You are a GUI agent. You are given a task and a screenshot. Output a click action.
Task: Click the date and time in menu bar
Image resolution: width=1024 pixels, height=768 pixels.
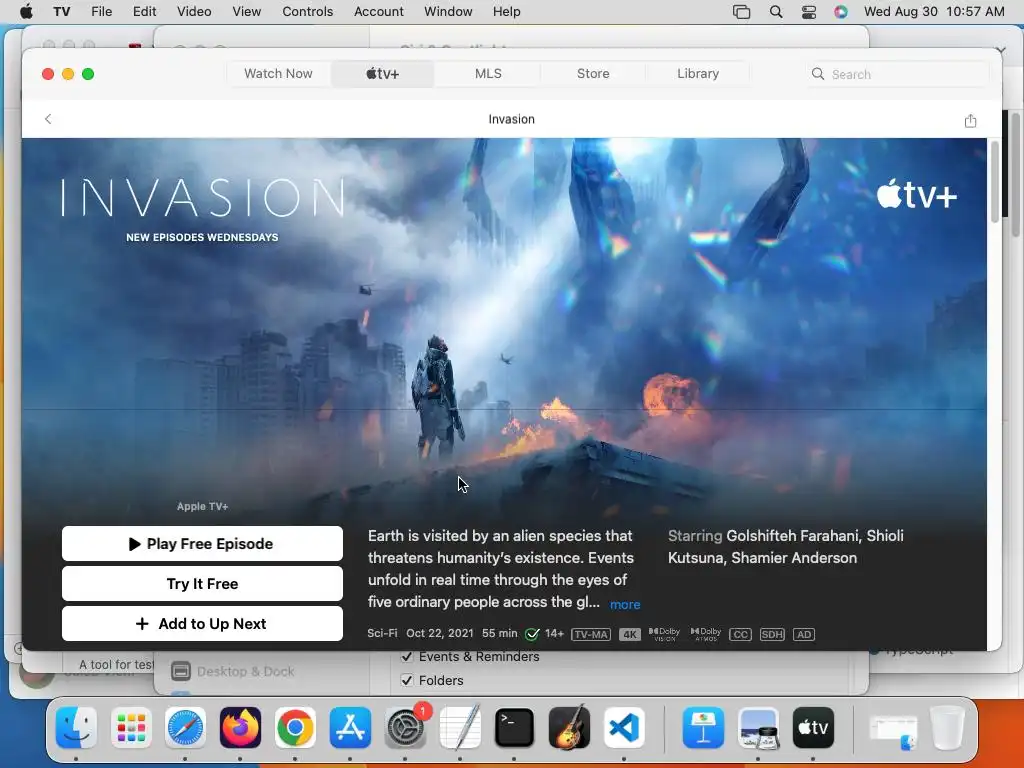pos(934,12)
